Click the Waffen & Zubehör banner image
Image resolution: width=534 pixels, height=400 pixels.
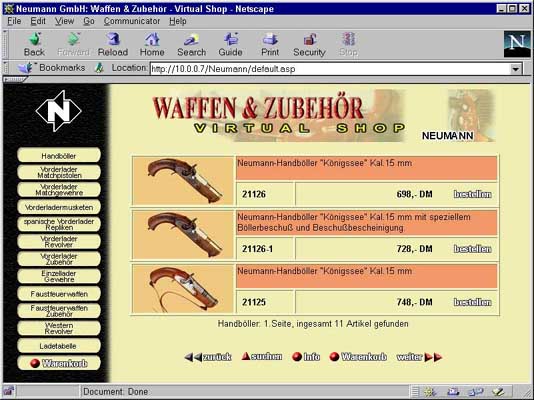(279, 116)
